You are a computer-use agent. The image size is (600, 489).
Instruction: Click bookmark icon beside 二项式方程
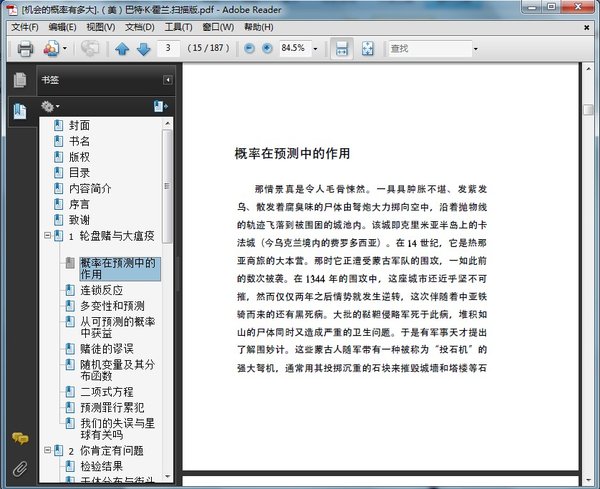[70, 391]
